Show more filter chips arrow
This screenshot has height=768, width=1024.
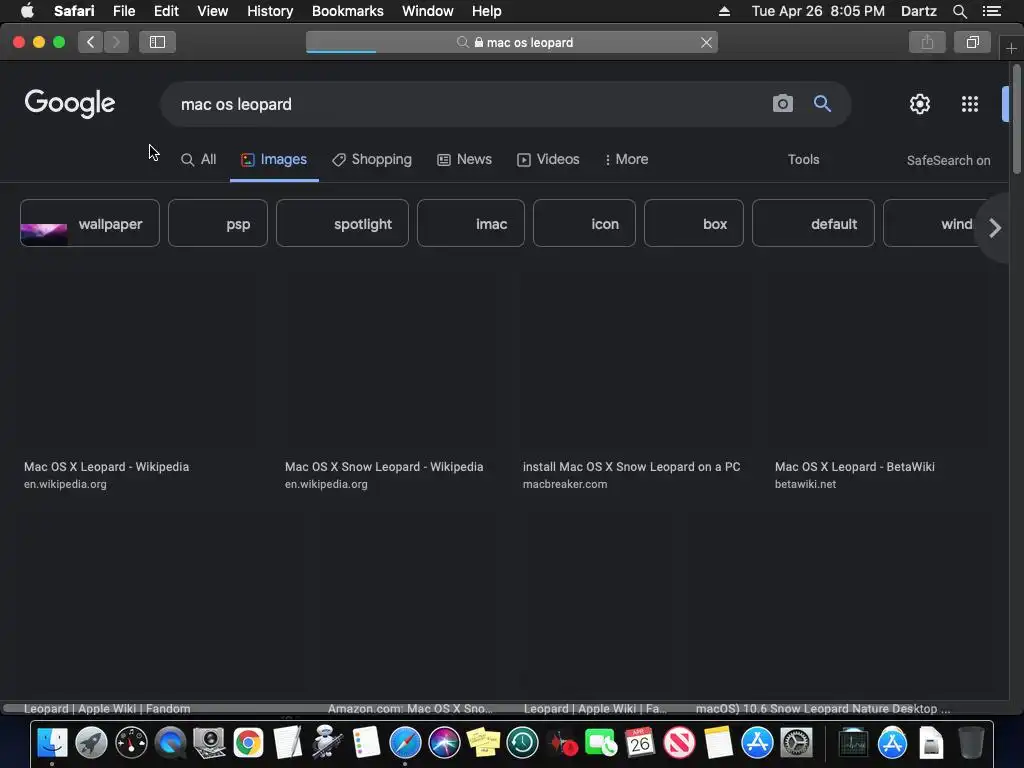pos(995,227)
